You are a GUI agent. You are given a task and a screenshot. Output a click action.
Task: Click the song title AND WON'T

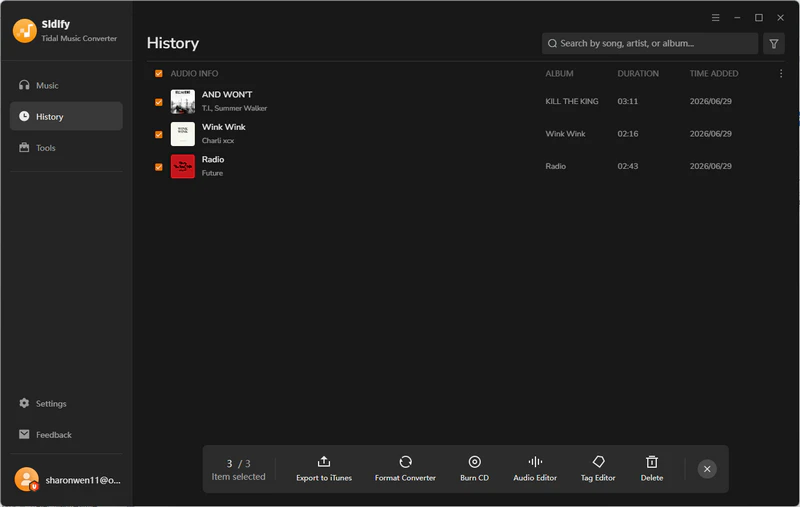pos(227,94)
